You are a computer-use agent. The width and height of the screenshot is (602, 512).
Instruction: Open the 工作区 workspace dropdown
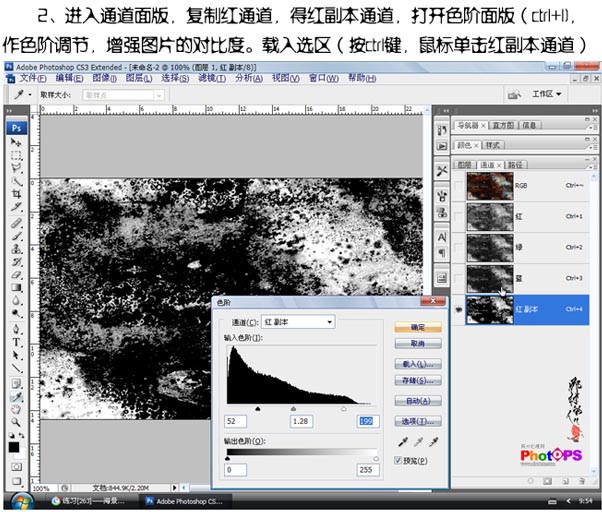546,93
